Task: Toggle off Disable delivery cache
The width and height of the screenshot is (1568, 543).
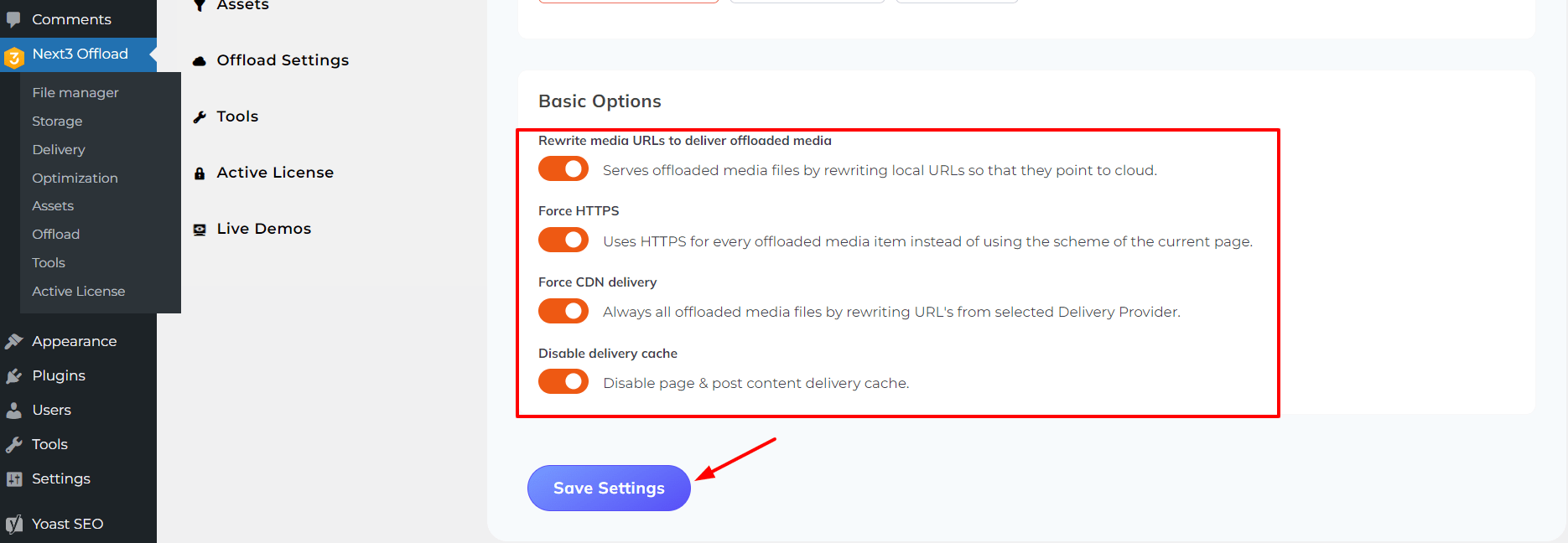Action: [x=563, y=381]
